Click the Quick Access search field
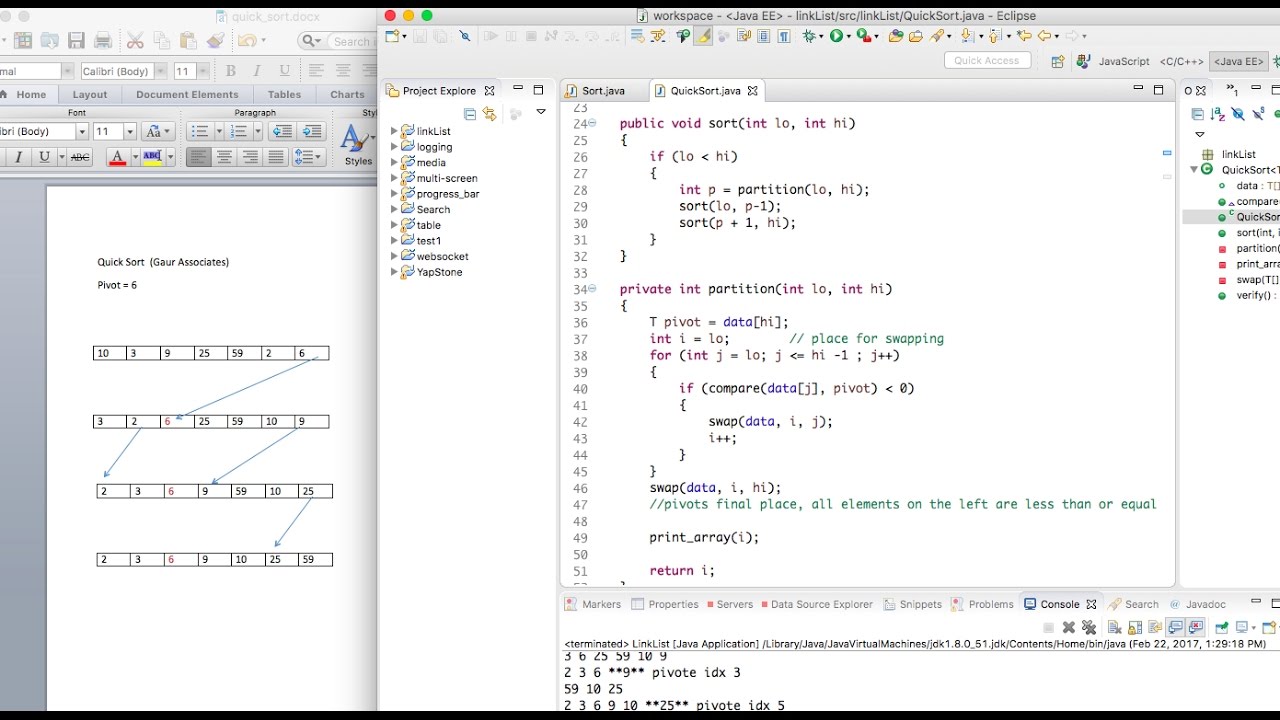The height and width of the screenshot is (720, 1280). [x=986, y=61]
